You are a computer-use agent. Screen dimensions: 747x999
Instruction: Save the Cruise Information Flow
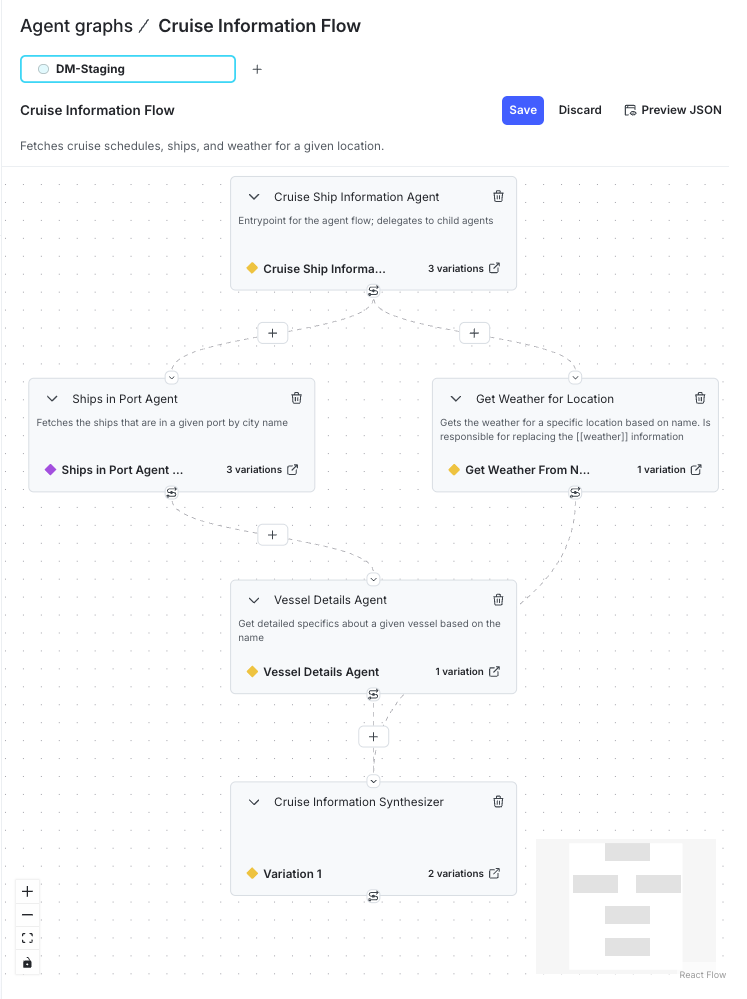click(x=522, y=110)
